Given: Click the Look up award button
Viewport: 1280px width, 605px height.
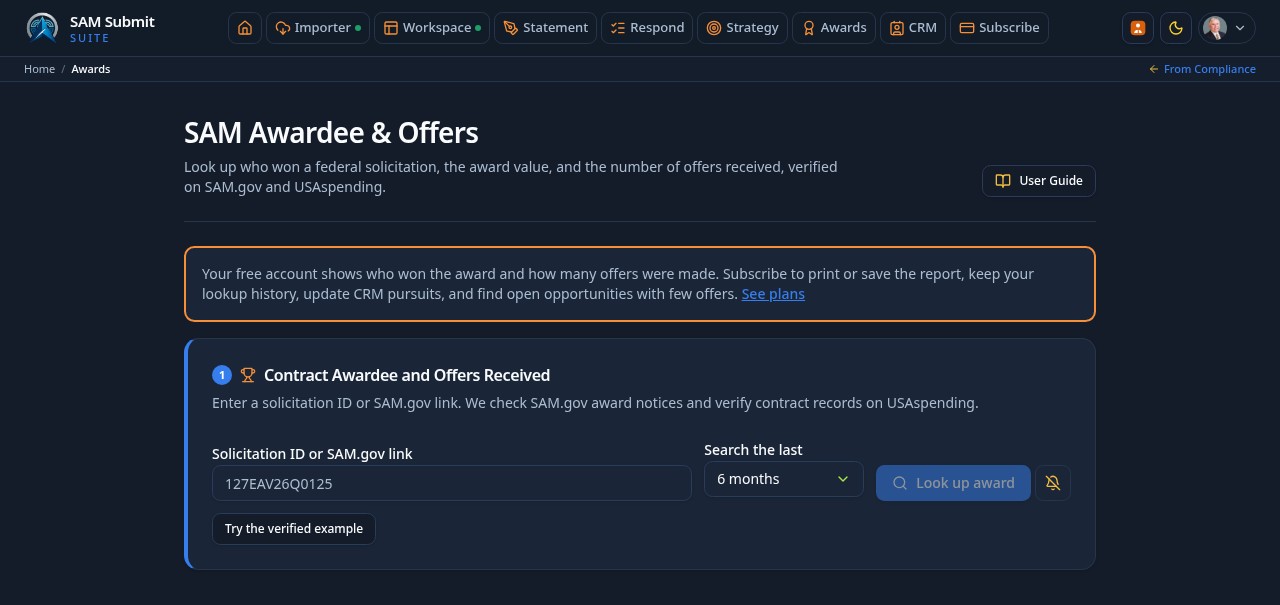Looking at the screenshot, I should [953, 483].
